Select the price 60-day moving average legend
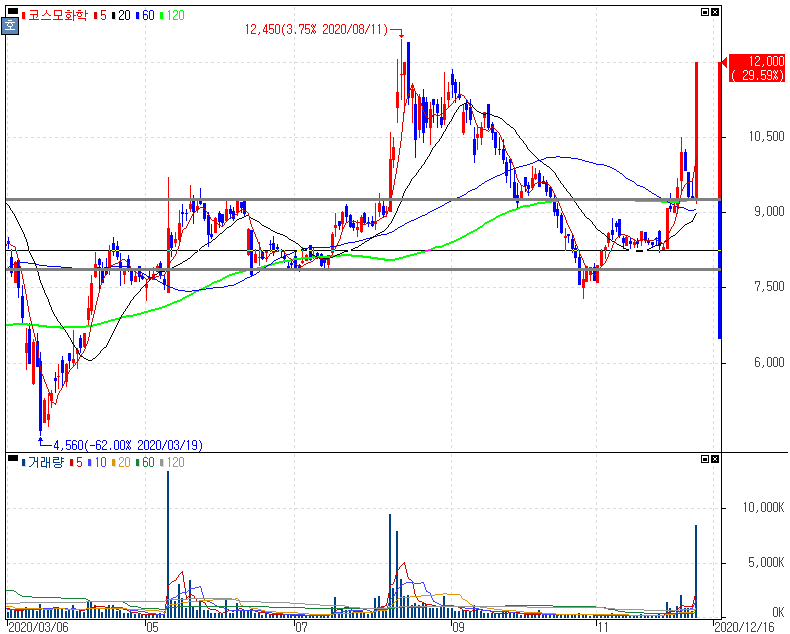 (145, 16)
